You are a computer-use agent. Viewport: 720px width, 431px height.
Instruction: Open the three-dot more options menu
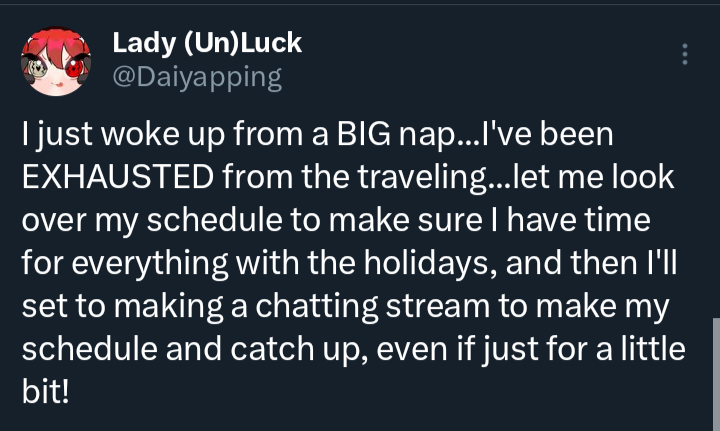point(685,55)
